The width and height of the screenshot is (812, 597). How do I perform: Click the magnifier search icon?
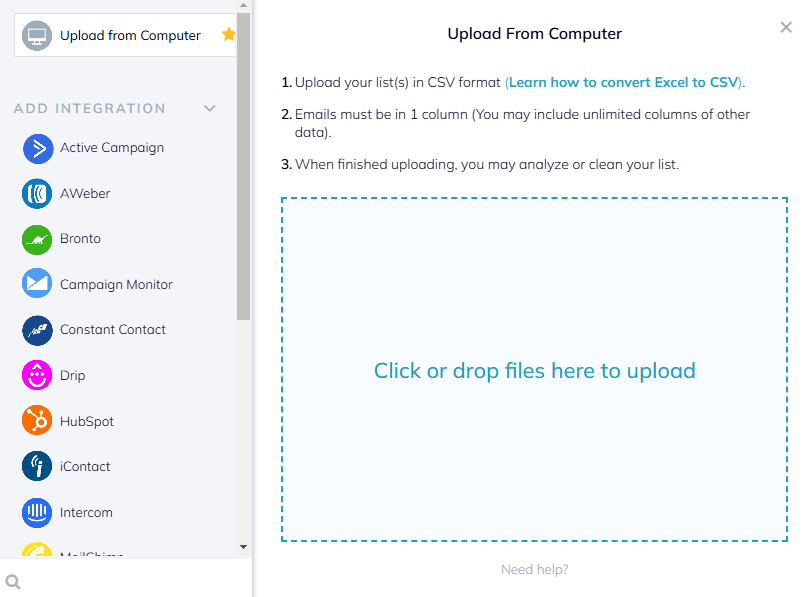[x=13, y=582]
